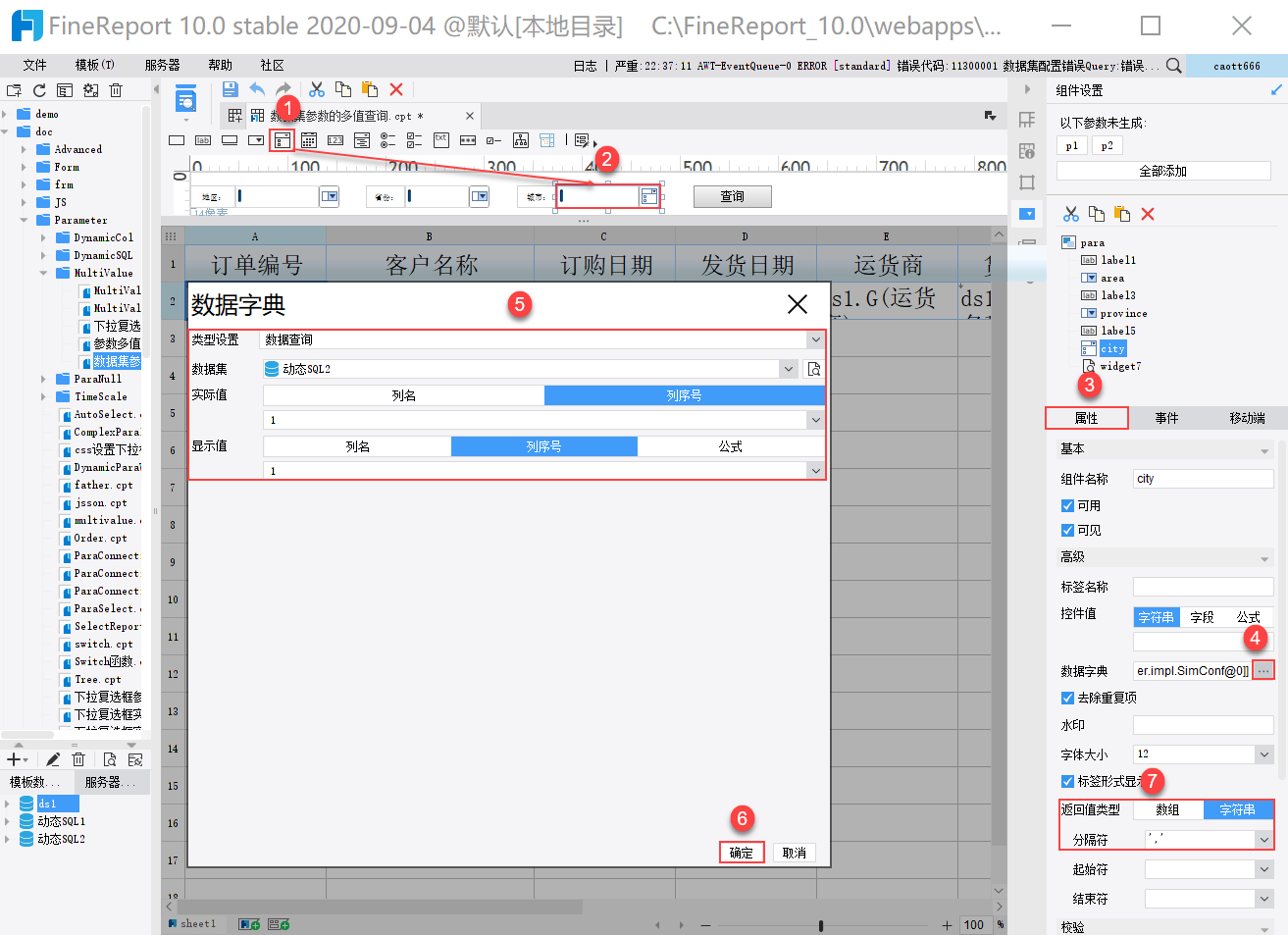Image resolution: width=1288 pixels, height=935 pixels.
Task: Select the tree view widget tool
Action: (x=521, y=140)
